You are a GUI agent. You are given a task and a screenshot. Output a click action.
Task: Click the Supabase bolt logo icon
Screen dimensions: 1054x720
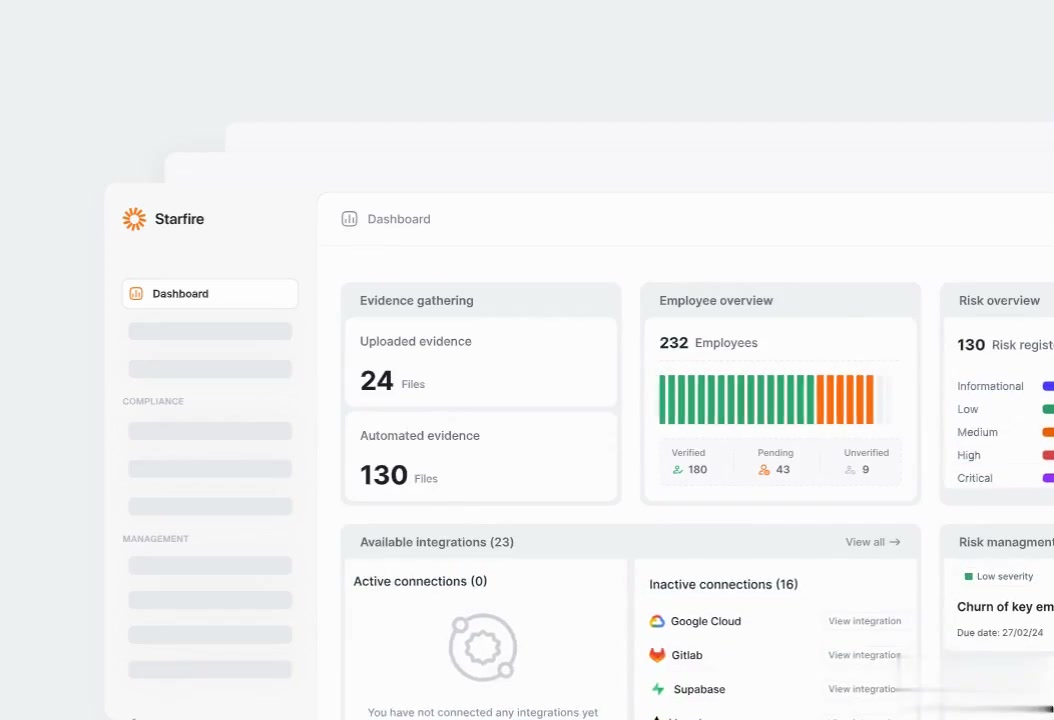[658, 689]
